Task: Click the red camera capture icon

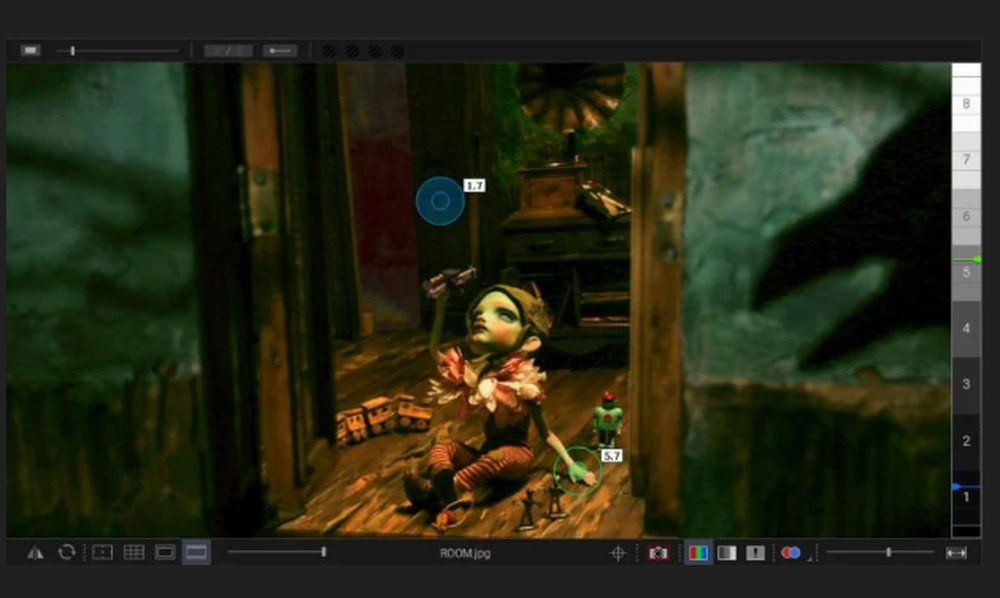Action: tap(658, 553)
